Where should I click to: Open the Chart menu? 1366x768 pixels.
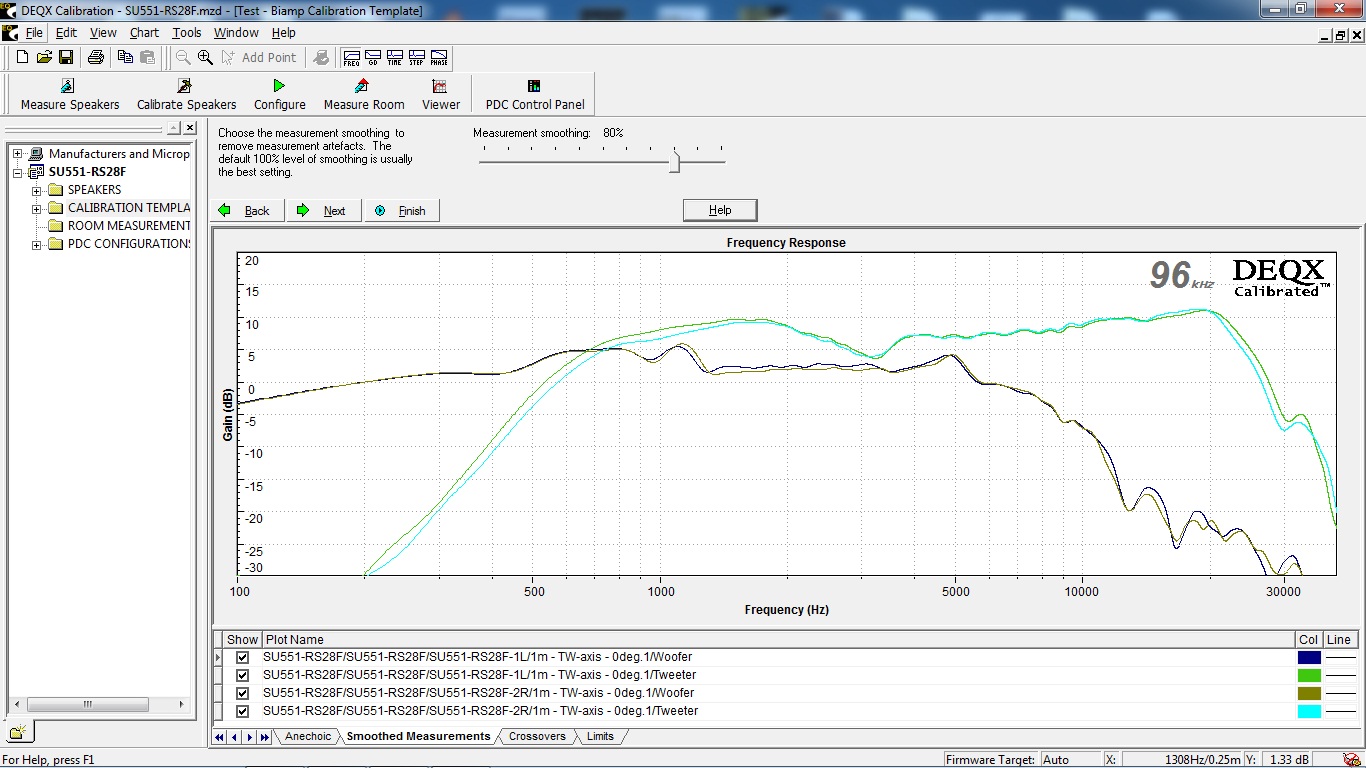pos(144,33)
